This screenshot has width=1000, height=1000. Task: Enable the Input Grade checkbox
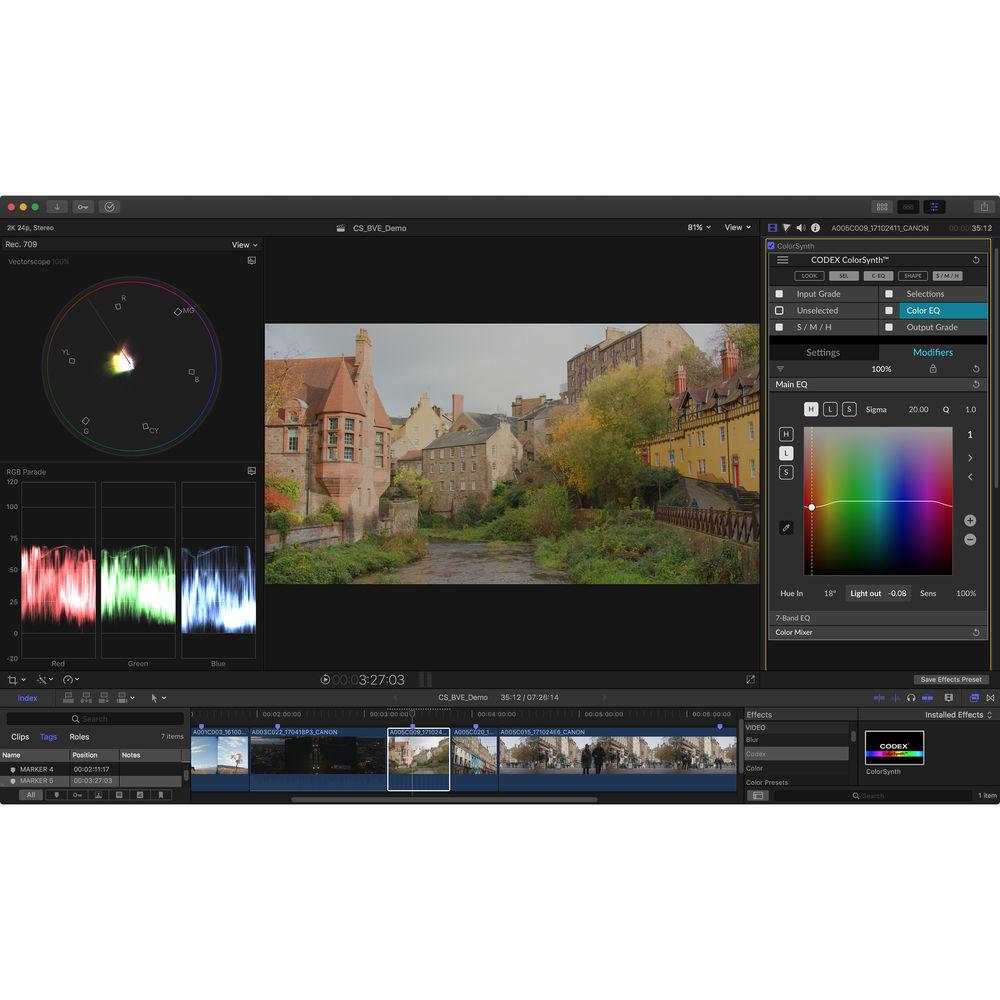point(780,294)
